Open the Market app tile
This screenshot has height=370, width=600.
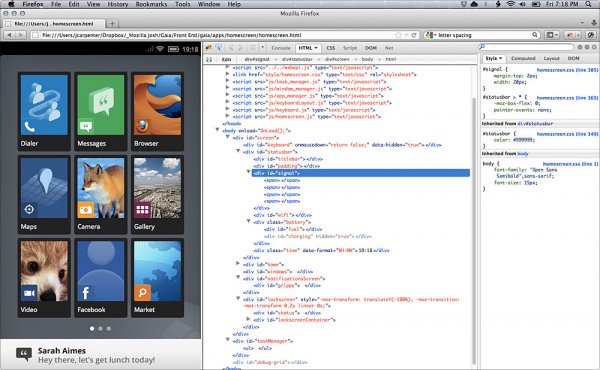coord(157,277)
